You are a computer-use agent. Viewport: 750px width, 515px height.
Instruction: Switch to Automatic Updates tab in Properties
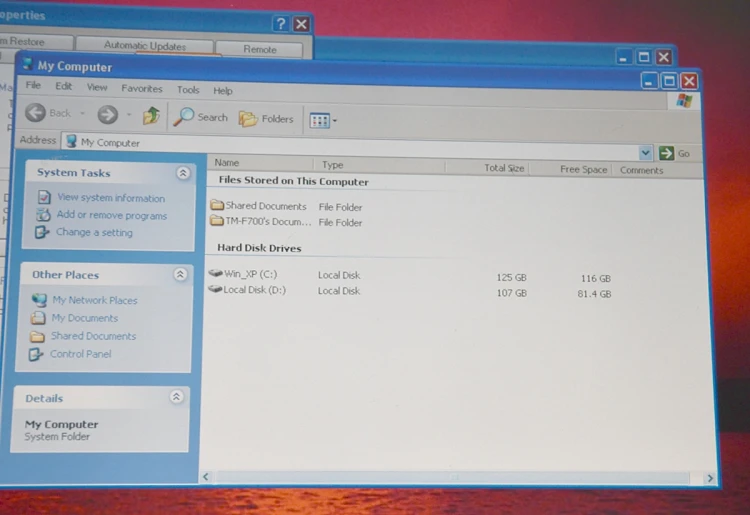pyautogui.click(x=144, y=46)
